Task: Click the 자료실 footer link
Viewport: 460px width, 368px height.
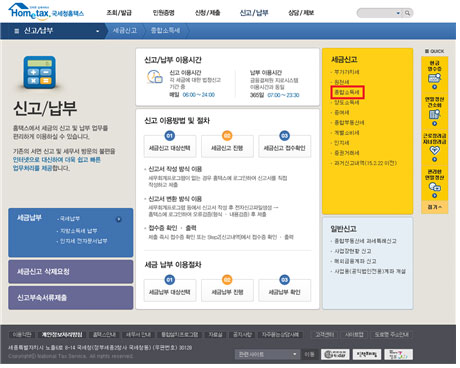Action: 215,334
